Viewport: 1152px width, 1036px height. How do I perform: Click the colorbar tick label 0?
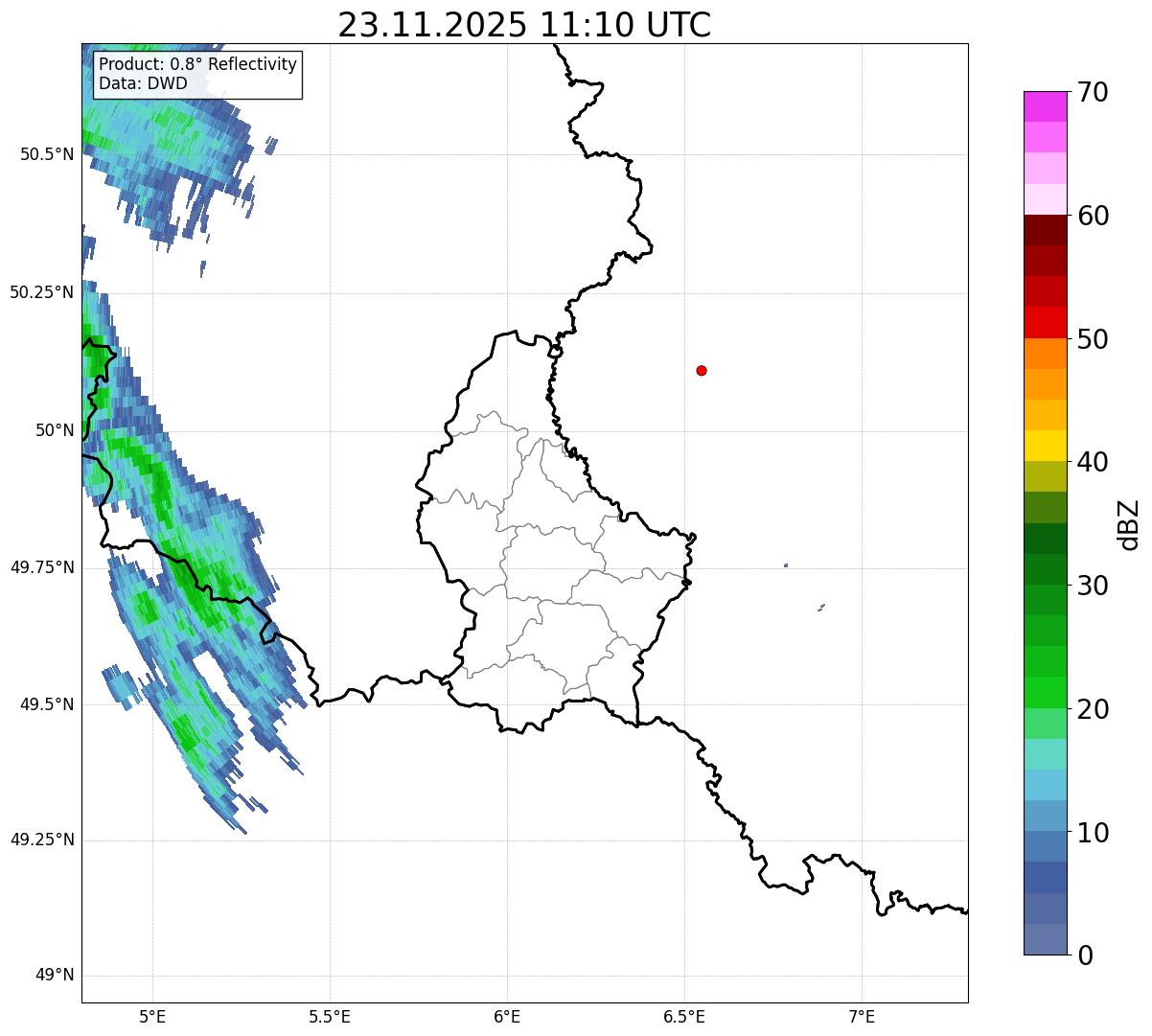point(1085,955)
